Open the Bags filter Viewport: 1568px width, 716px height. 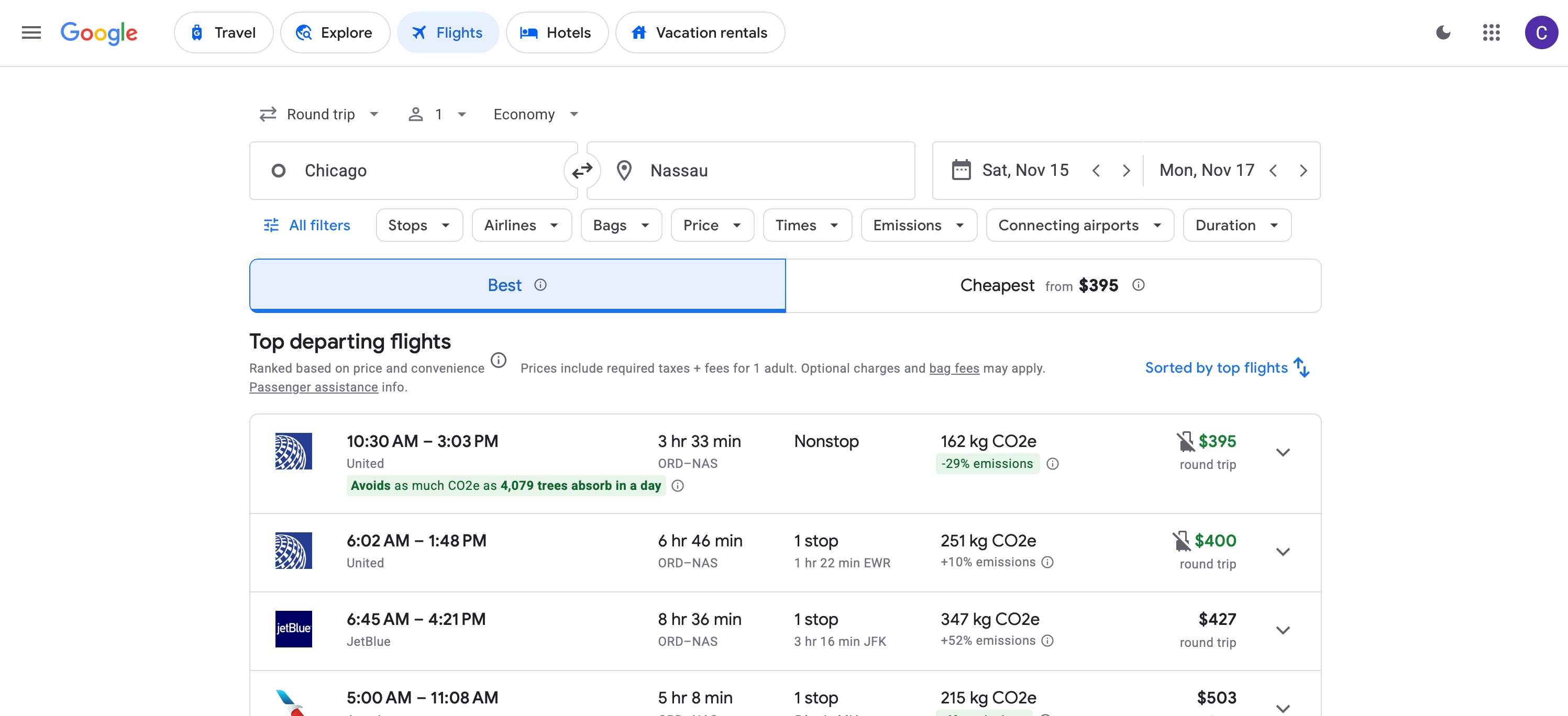622,226
